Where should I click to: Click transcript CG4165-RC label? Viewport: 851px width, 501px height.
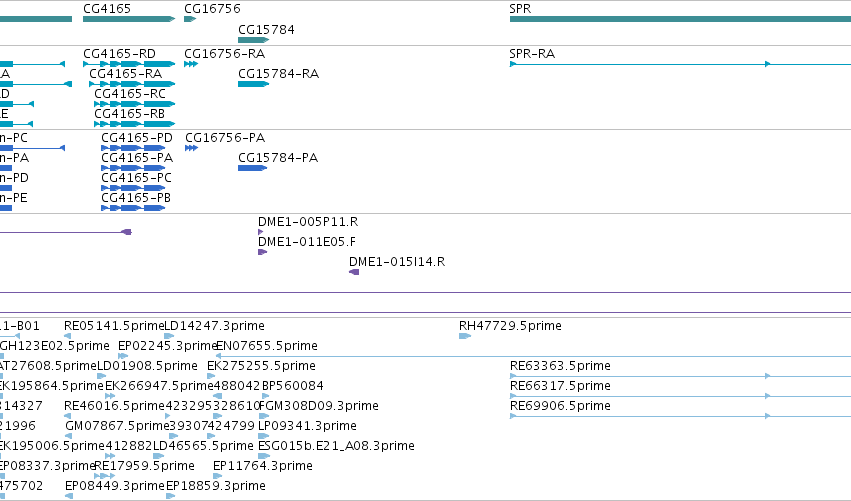130,94
